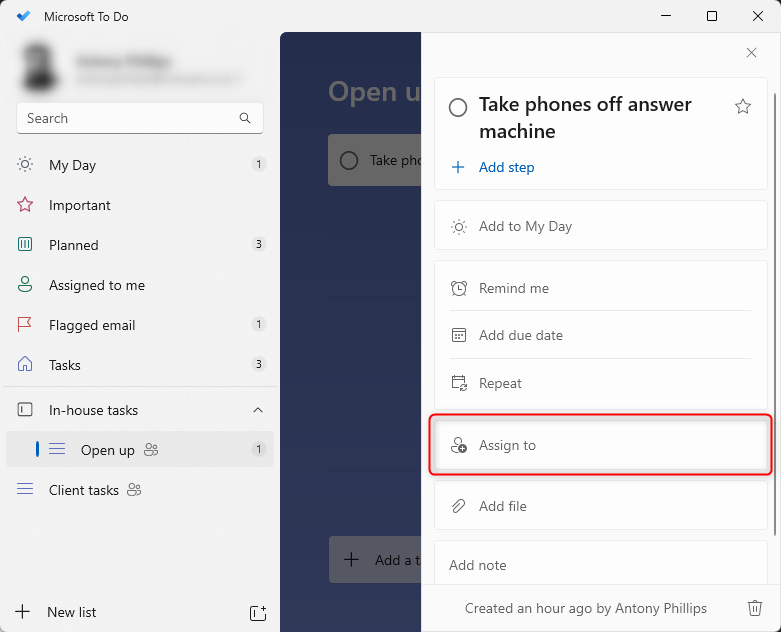The width and height of the screenshot is (781, 632).
Task: Open the Planned smart list
Action: (74, 245)
